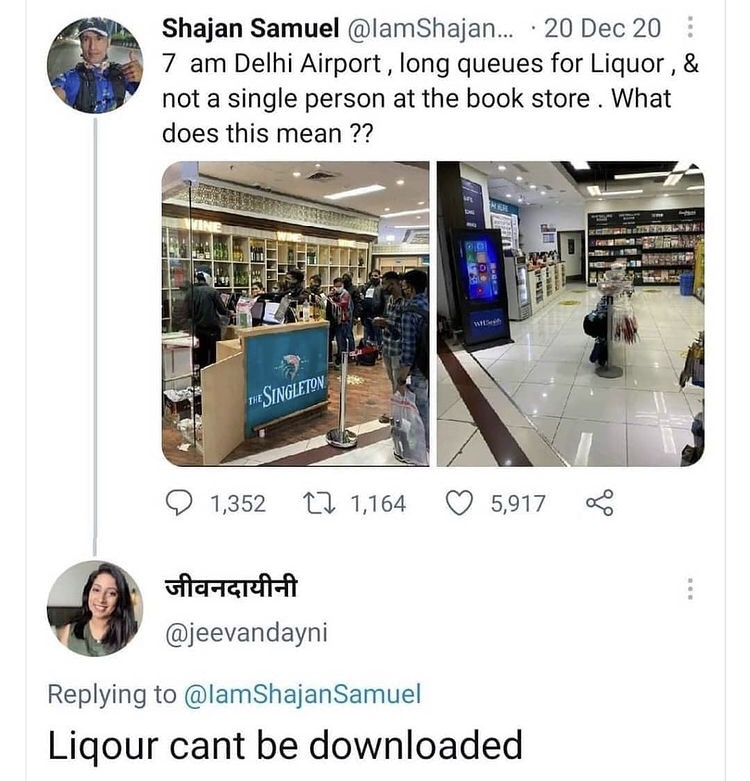Click the 5,917 likes count
The image size is (750, 781).
[518, 504]
